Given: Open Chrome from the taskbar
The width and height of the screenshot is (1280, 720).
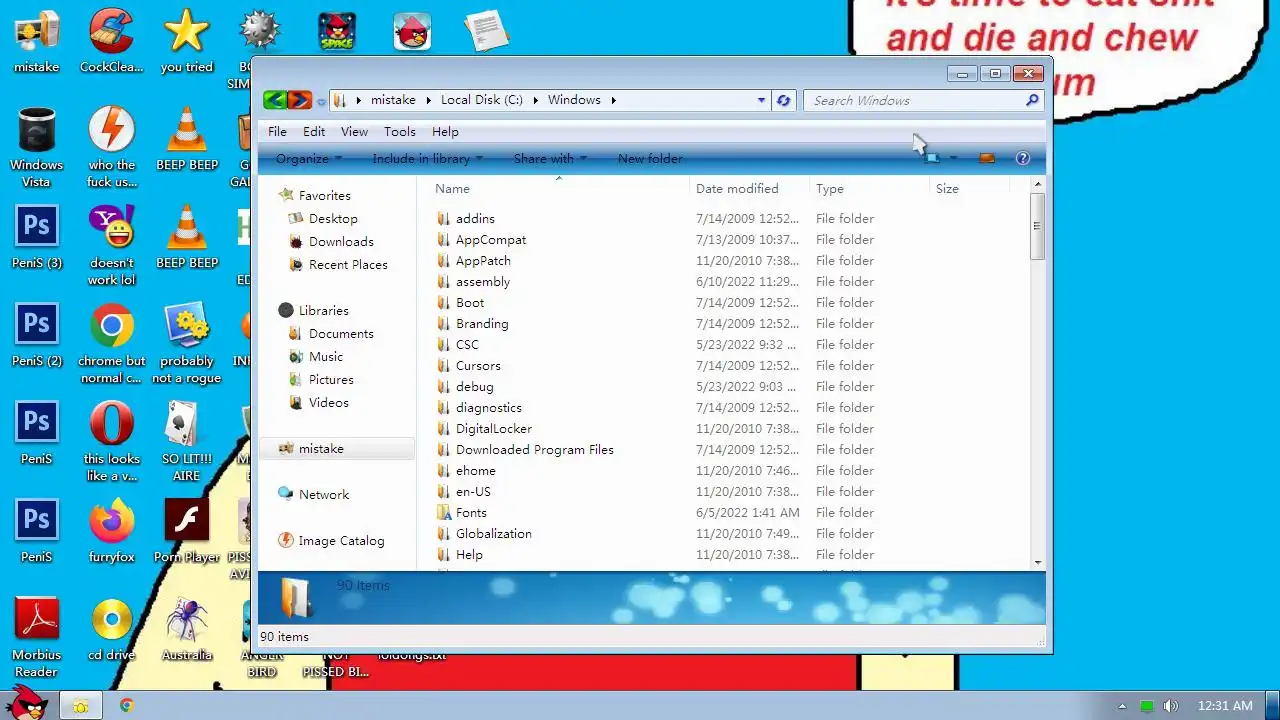Looking at the screenshot, I should pyautogui.click(x=126, y=705).
